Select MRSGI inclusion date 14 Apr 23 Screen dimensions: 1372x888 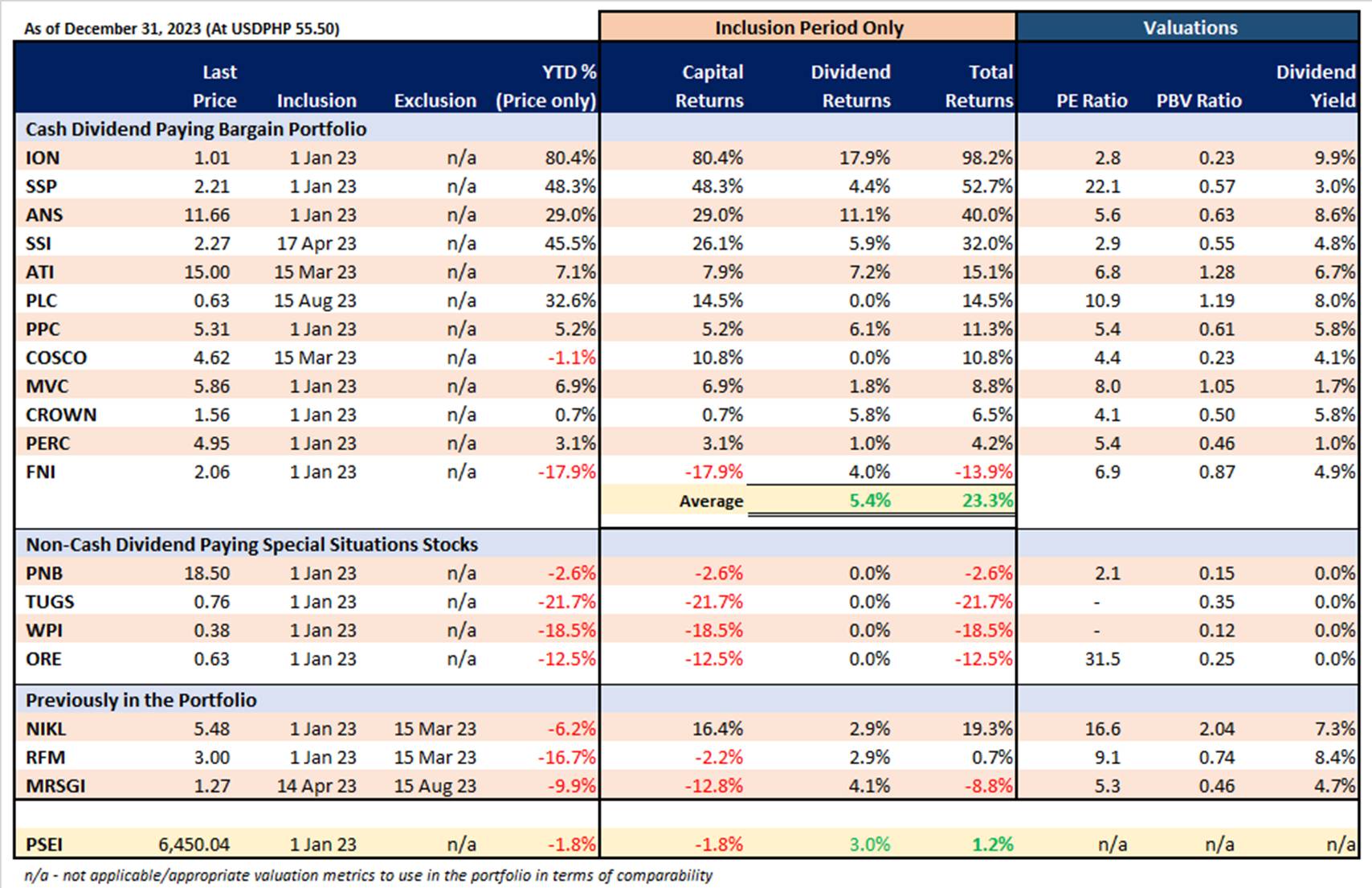[x=316, y=786]
